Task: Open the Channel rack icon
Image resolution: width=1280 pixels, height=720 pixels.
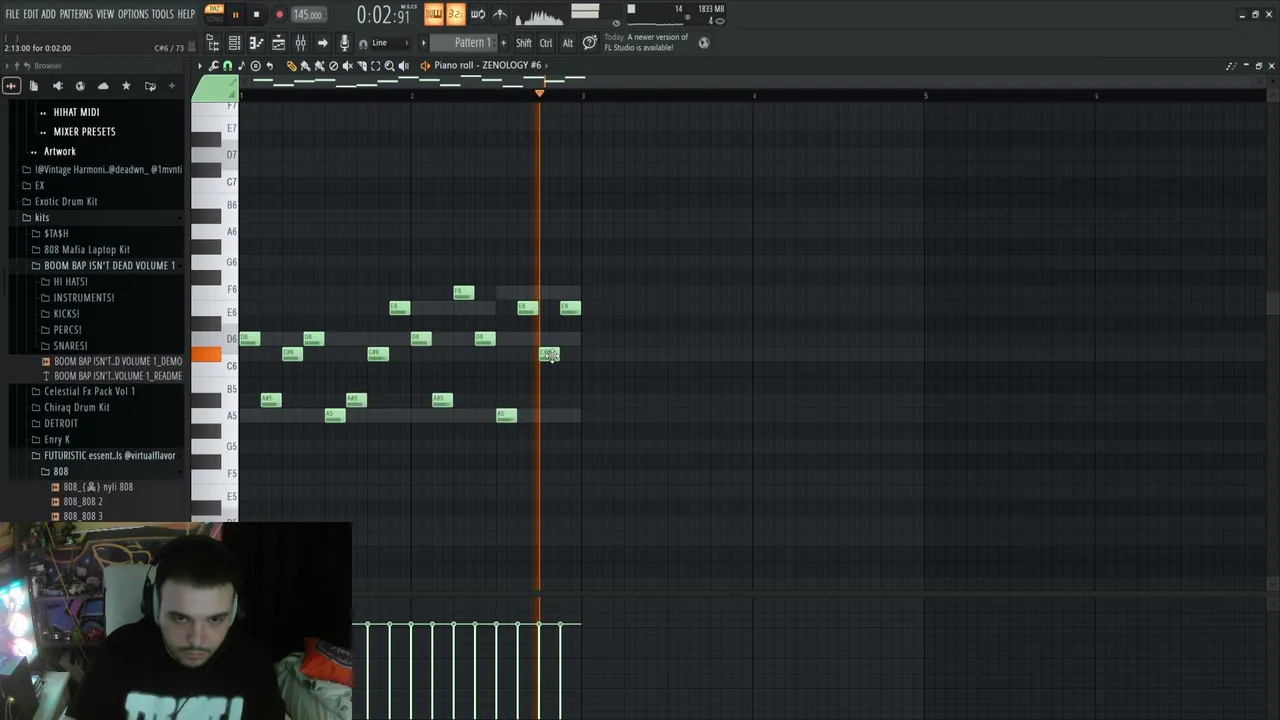Action: [234, 43]
